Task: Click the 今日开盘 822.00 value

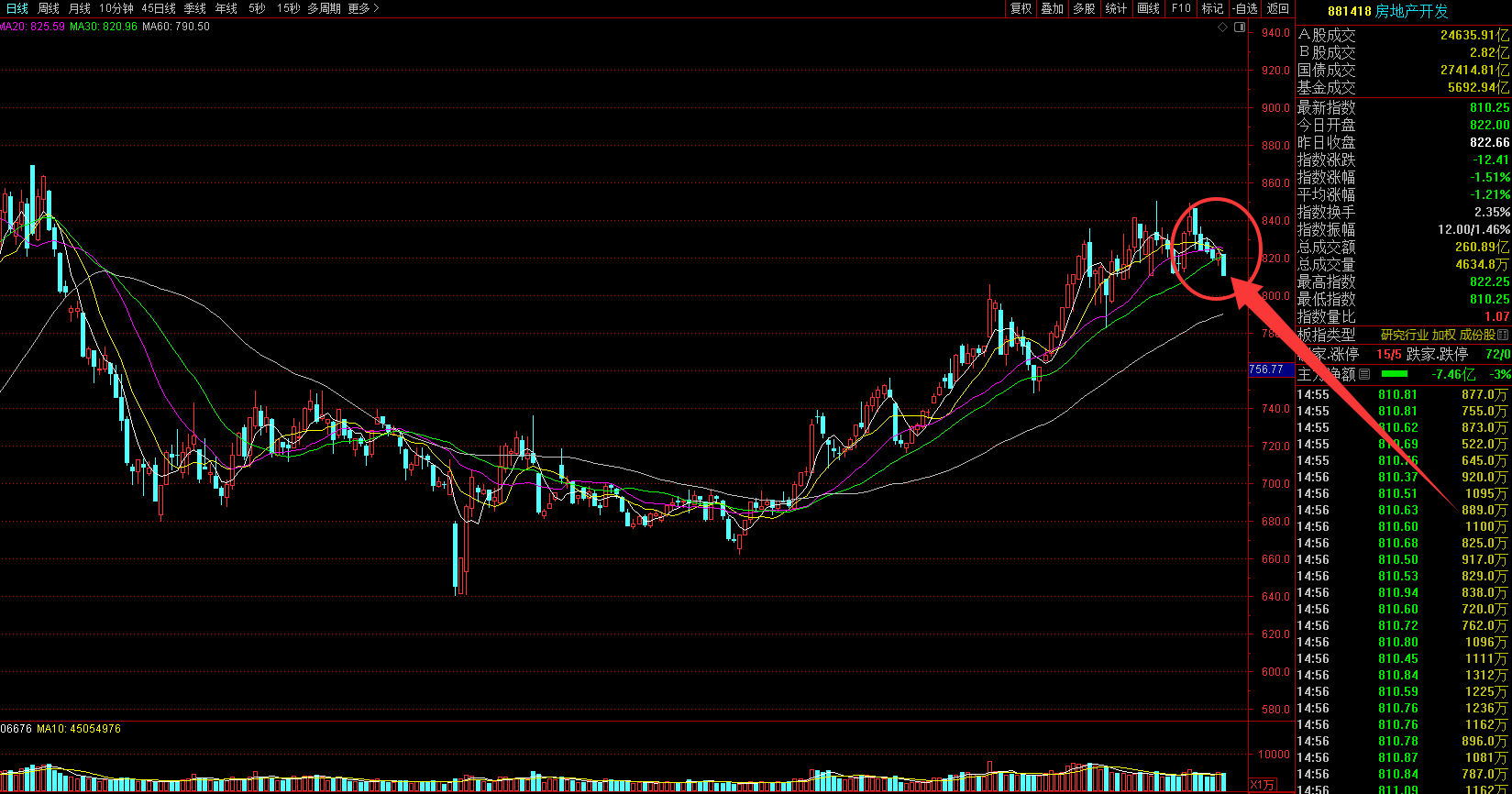Action: 1489,125
